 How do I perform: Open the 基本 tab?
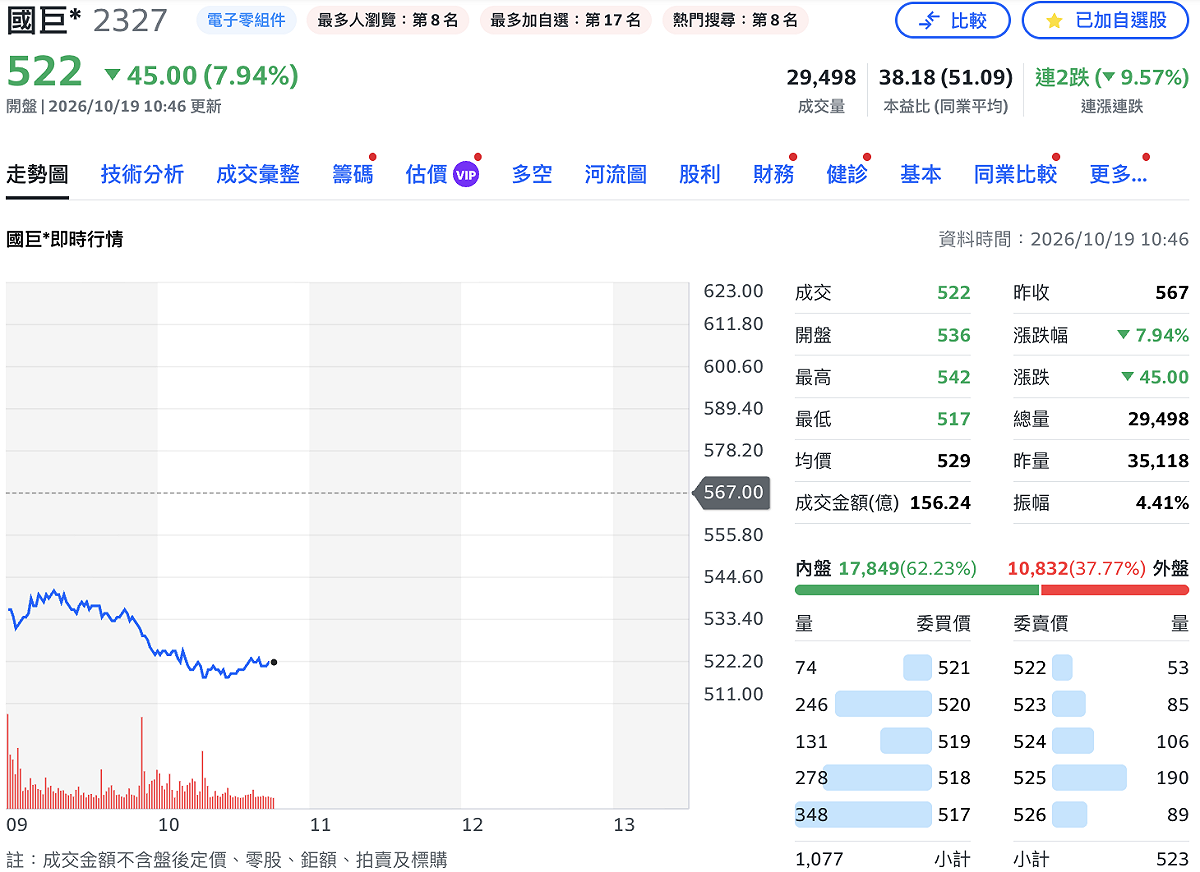[920, 174]
